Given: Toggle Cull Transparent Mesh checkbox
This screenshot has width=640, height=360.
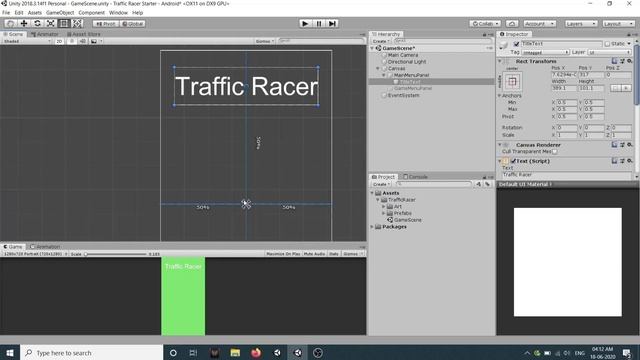Looking at the screenshot, I should tap(555, 152).
